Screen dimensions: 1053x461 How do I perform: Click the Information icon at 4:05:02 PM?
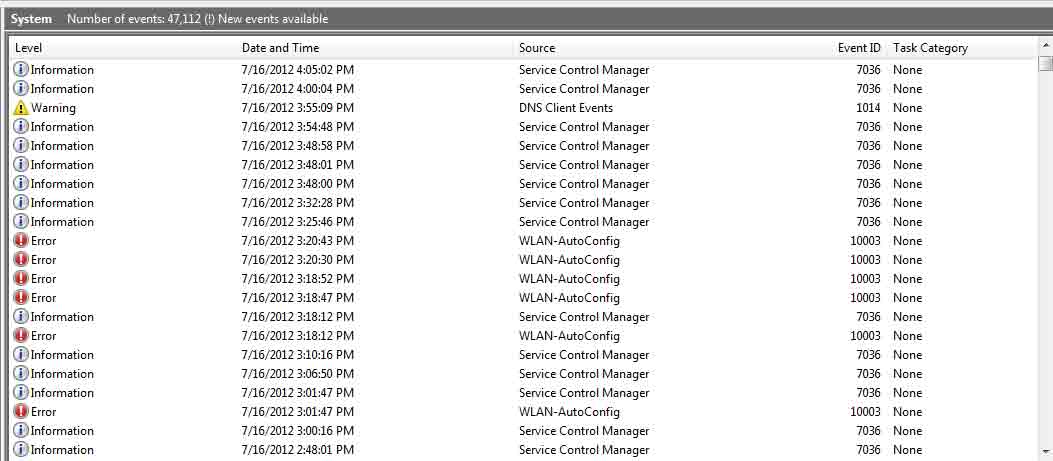21,70
